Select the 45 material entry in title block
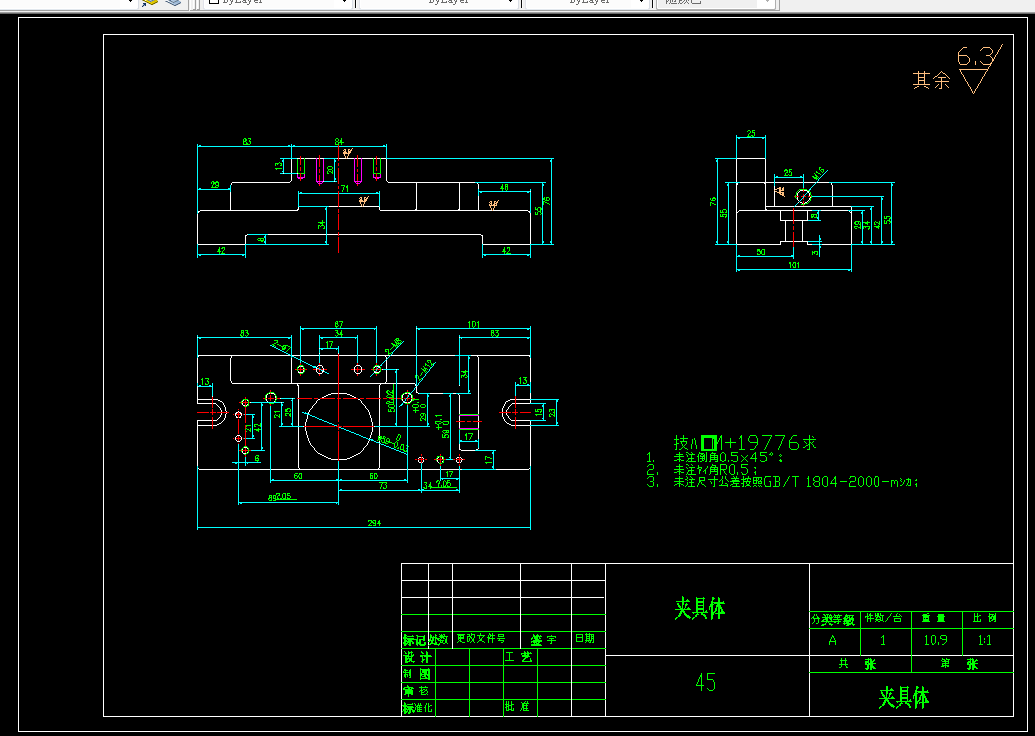 coord(706,682)
